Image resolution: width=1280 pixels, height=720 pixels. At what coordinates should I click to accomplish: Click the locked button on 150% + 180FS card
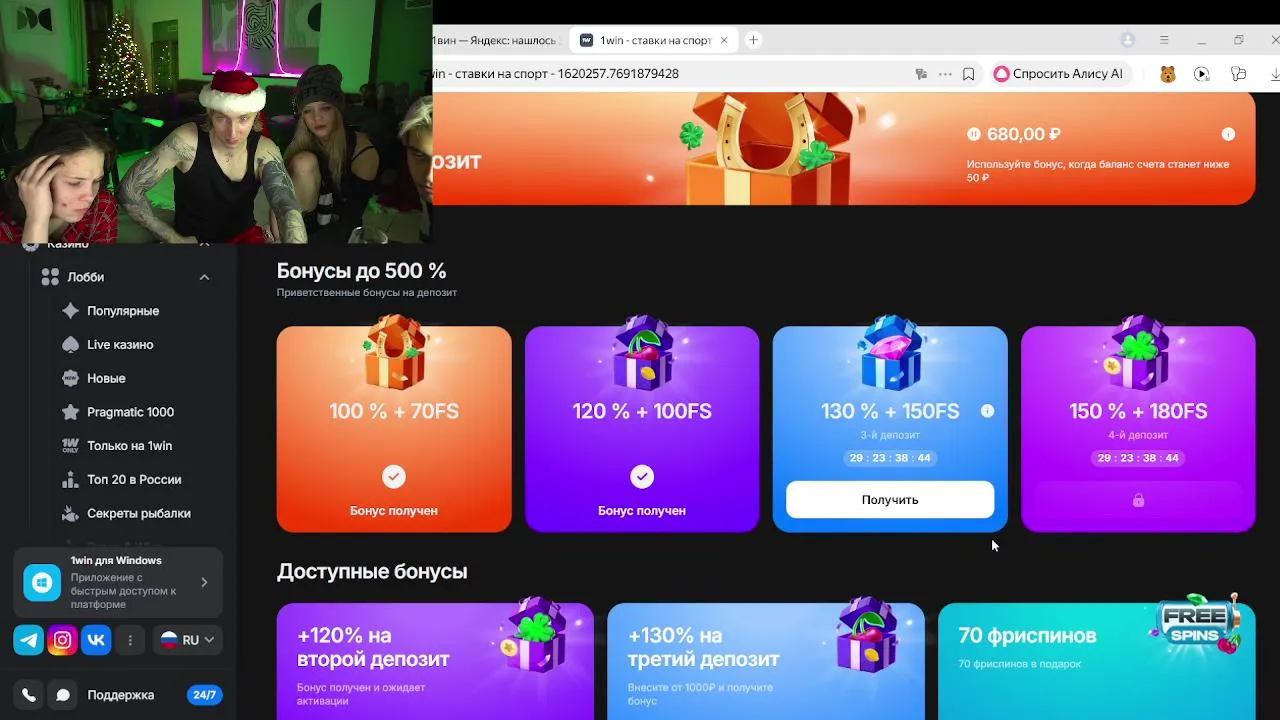click(x=1138, y=500)
